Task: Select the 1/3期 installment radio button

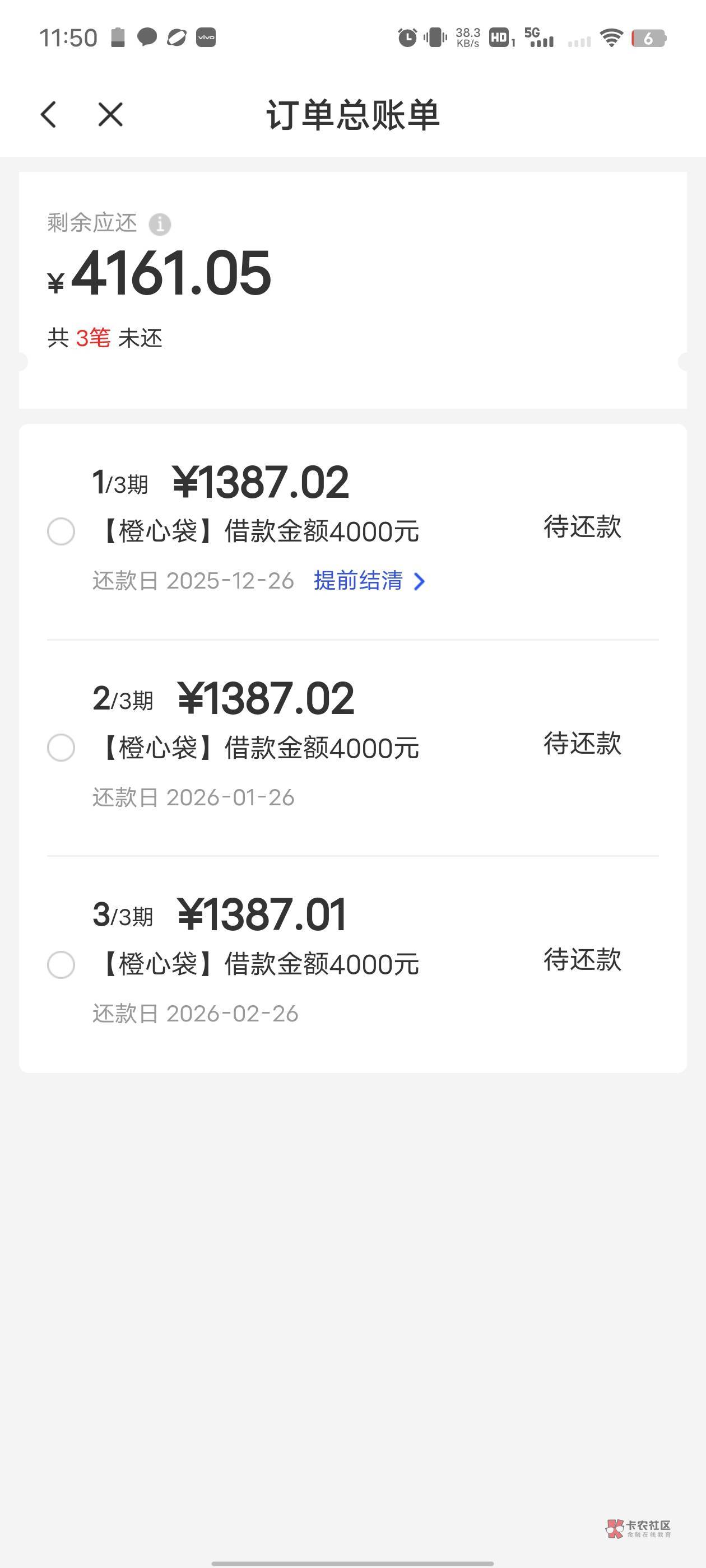Action: (61, 531)
